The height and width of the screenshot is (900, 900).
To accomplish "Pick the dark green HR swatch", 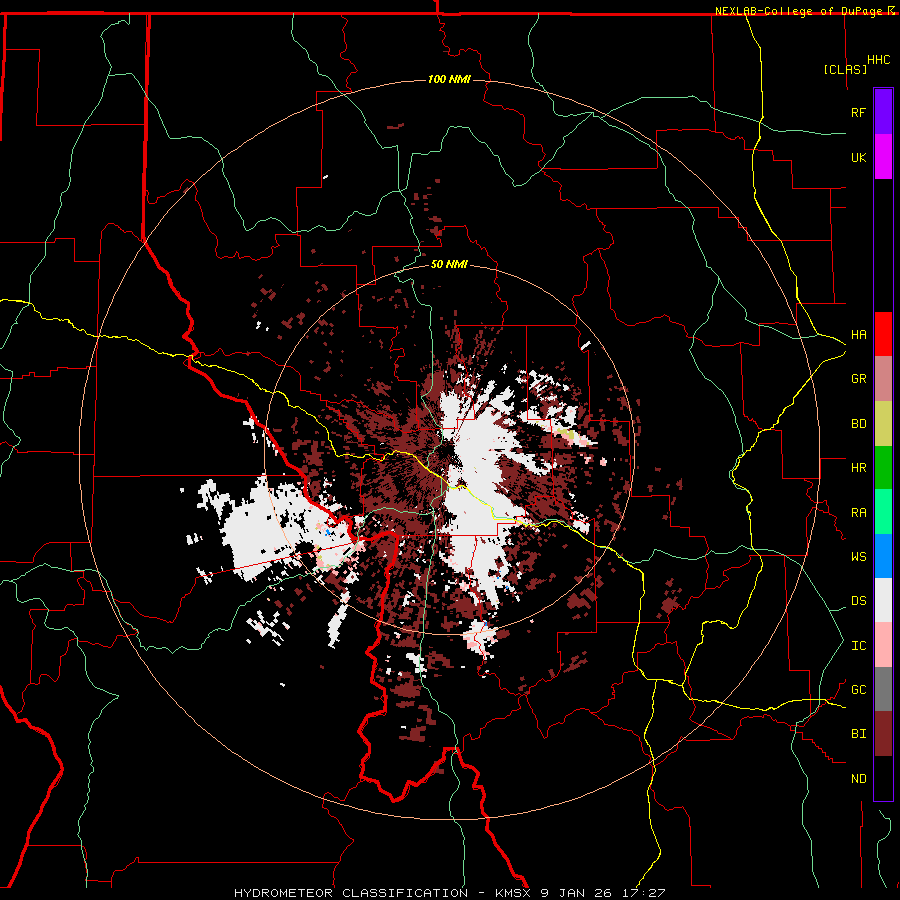I will [883, 468].
